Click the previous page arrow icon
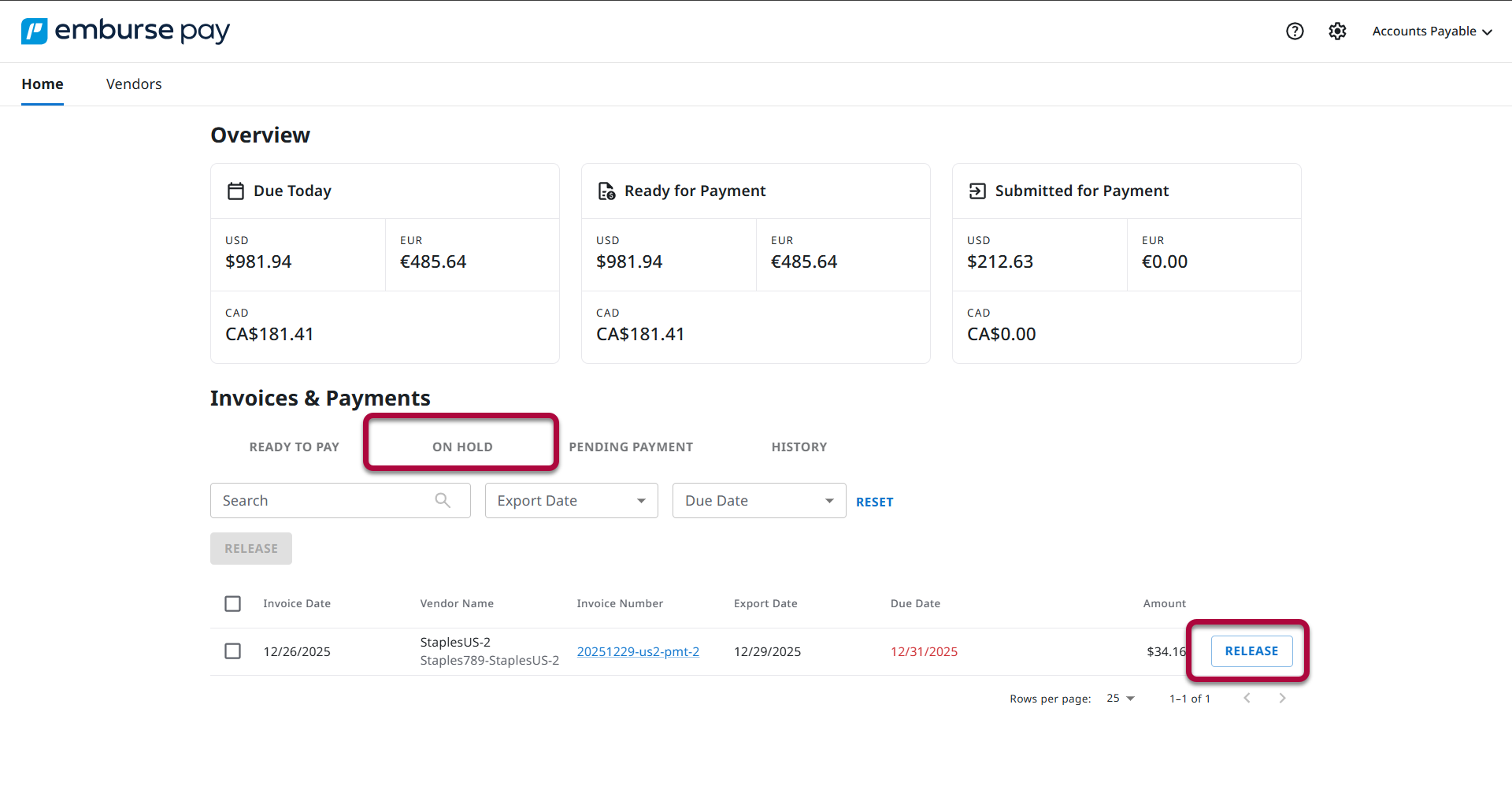Screen dimensions: 1512x786 1247,698
